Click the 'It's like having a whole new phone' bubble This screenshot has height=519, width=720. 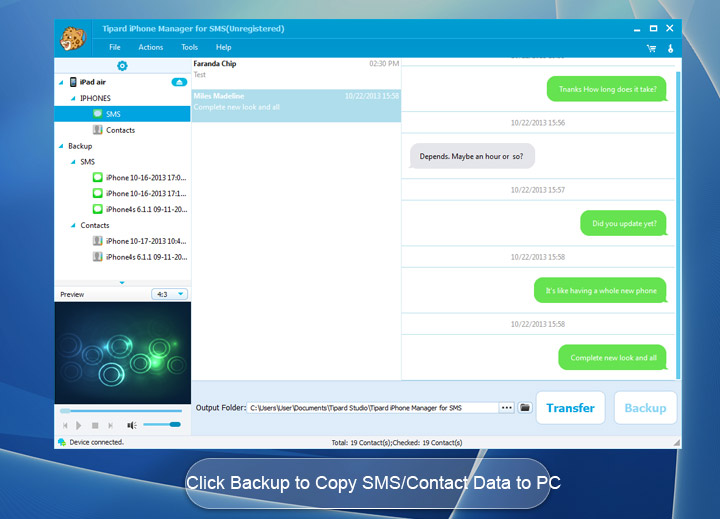(600, 290)
